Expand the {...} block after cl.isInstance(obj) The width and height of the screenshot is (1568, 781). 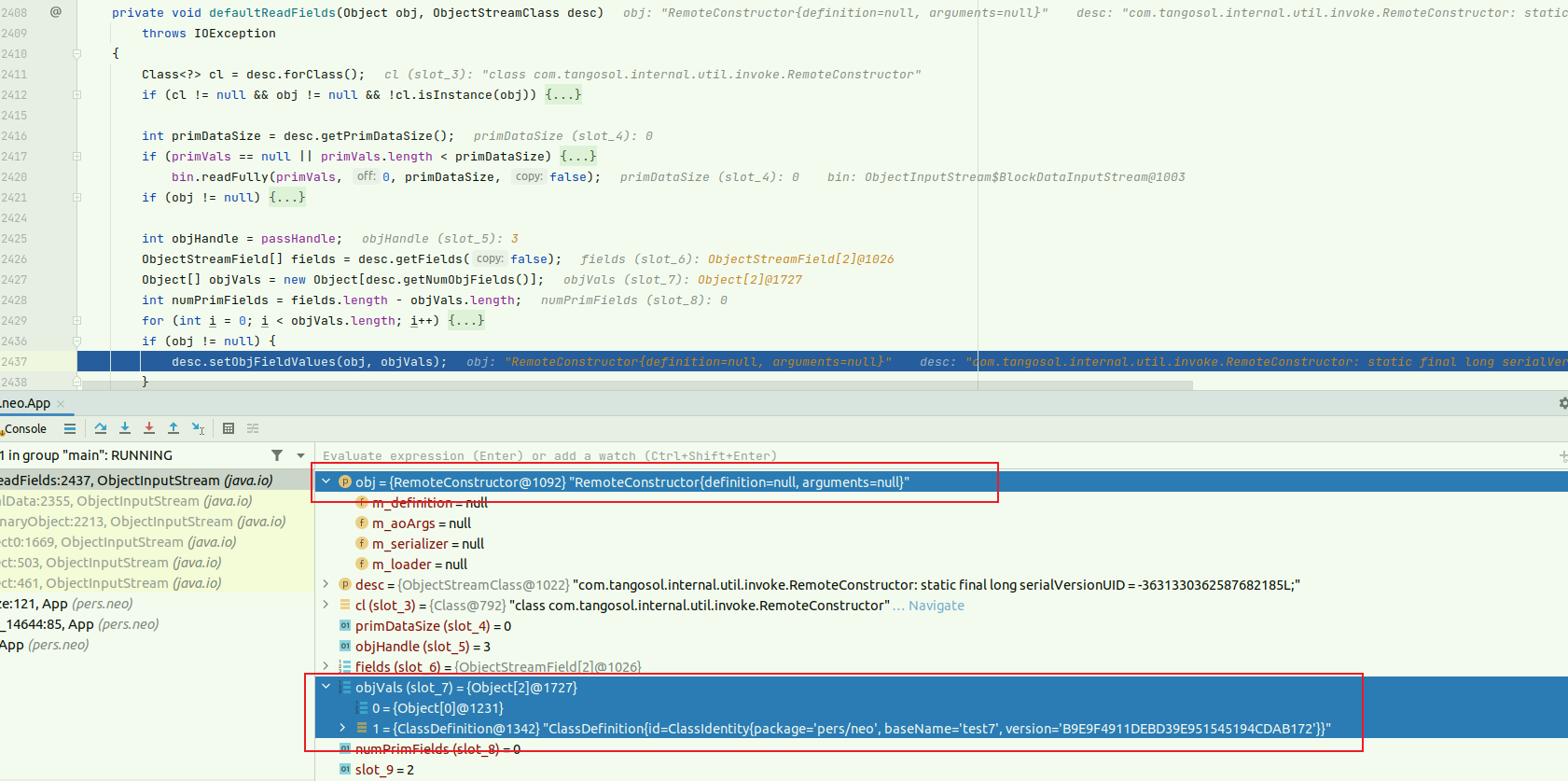[563, 94]
